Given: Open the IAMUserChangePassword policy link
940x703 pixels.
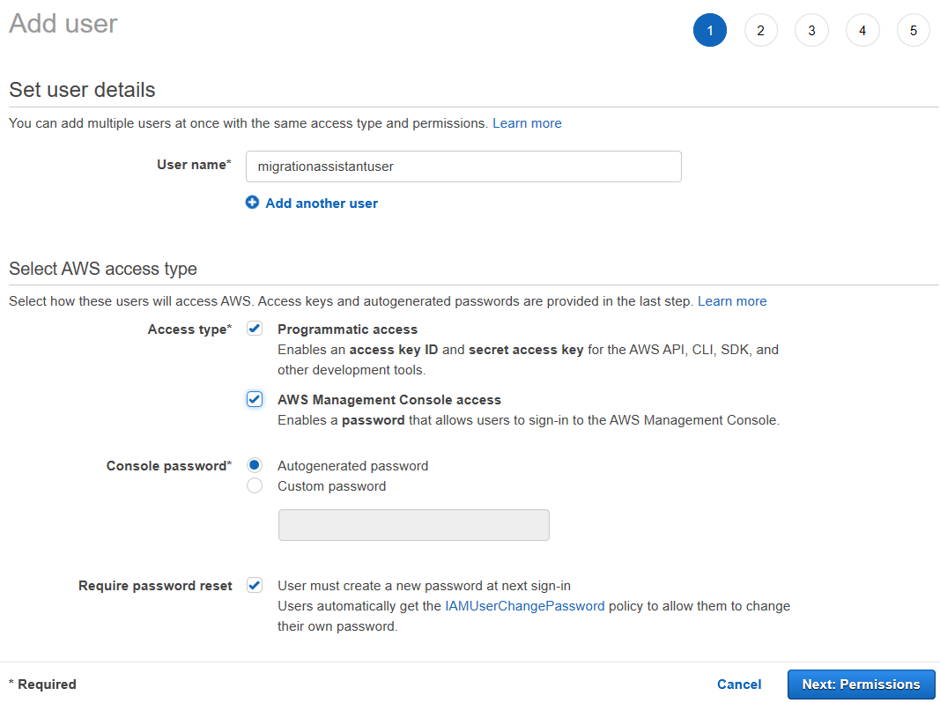Looking at the screenshot, I should click(524, 605).
